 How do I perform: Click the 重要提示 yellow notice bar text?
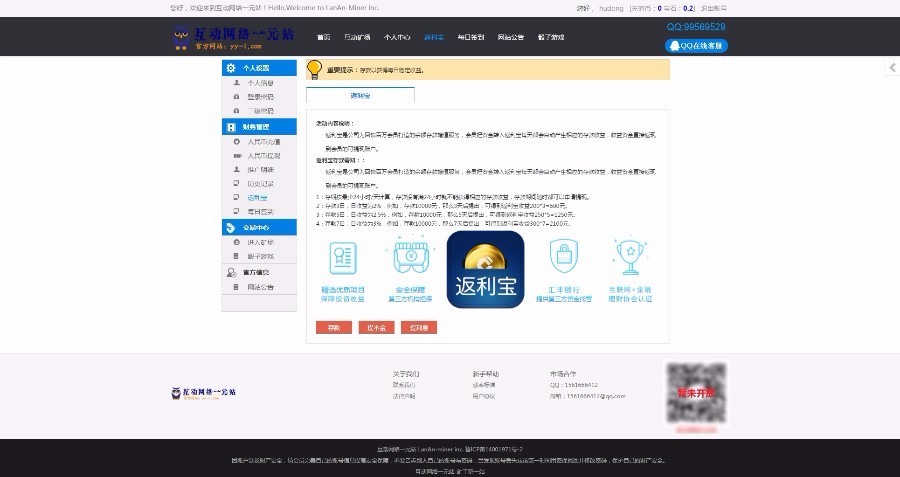coord(375,70)
